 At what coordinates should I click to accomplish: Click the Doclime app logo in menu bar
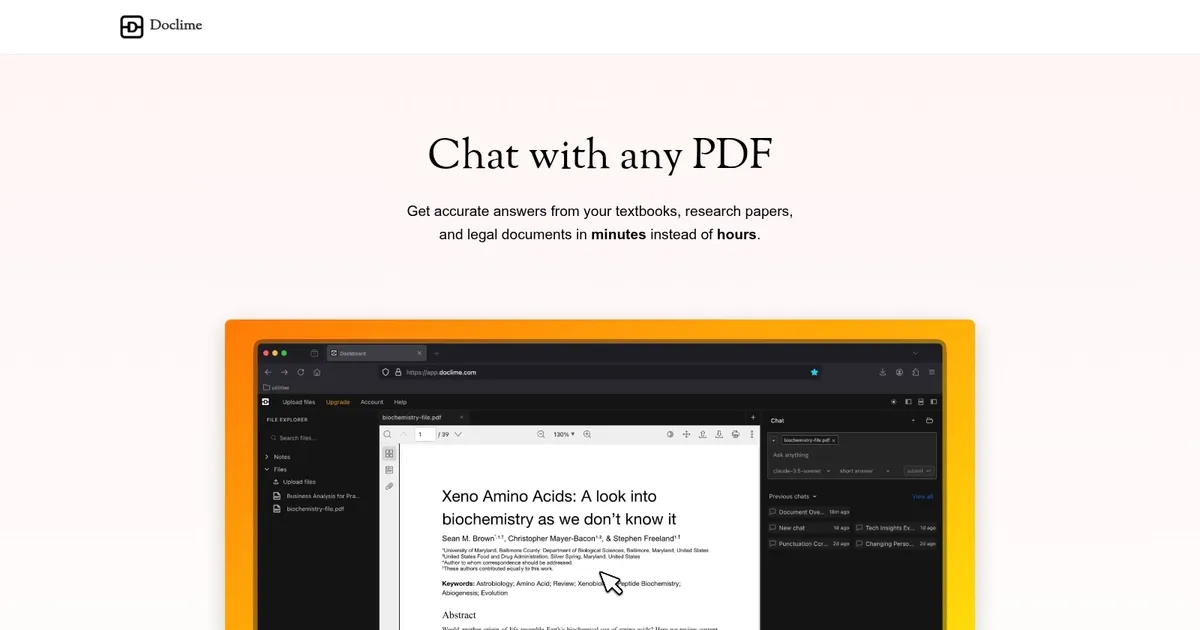(x=266, y=402)
